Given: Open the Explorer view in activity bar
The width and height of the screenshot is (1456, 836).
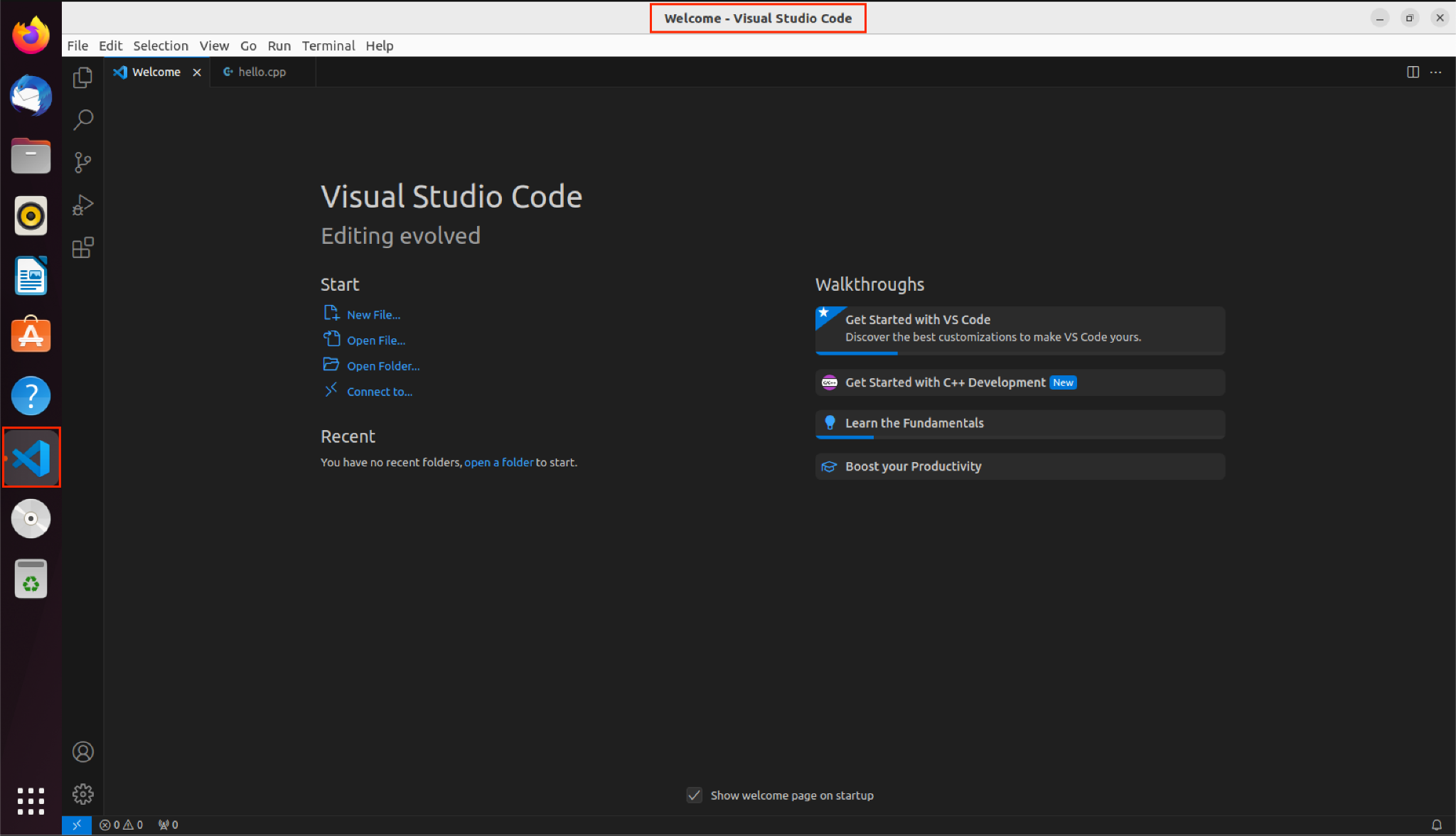Looking at the screenshot, I should coord(82,77).
